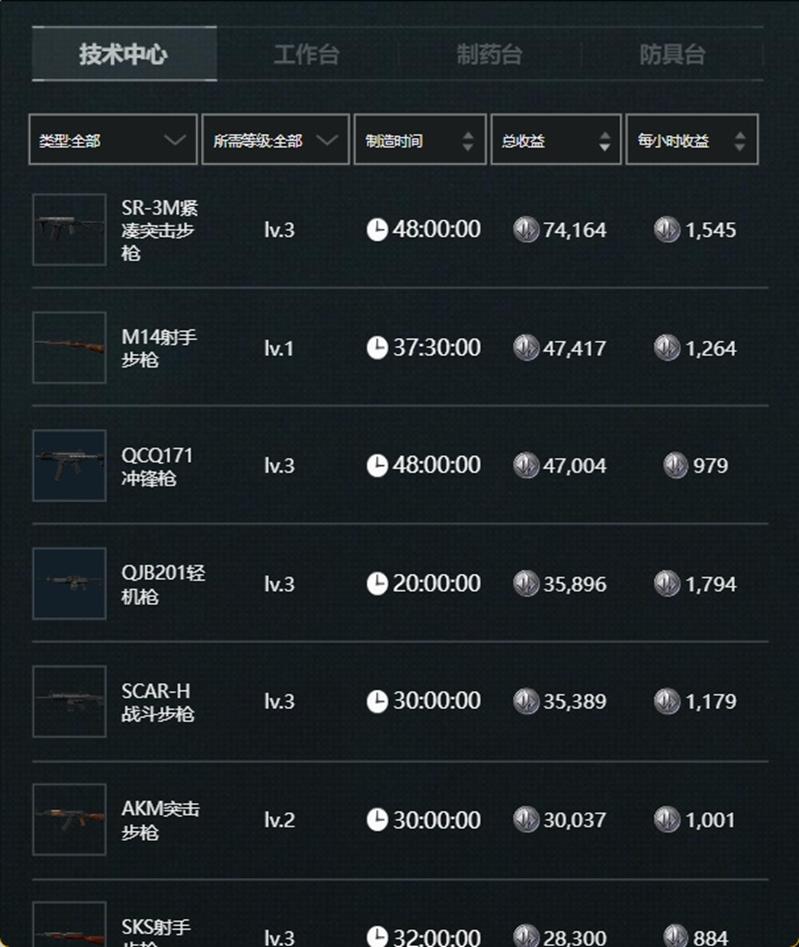The height and width of the screenshot is (947, 799).
Task: Click the SR-3M rifle thumbnail image
Action: 69,229
